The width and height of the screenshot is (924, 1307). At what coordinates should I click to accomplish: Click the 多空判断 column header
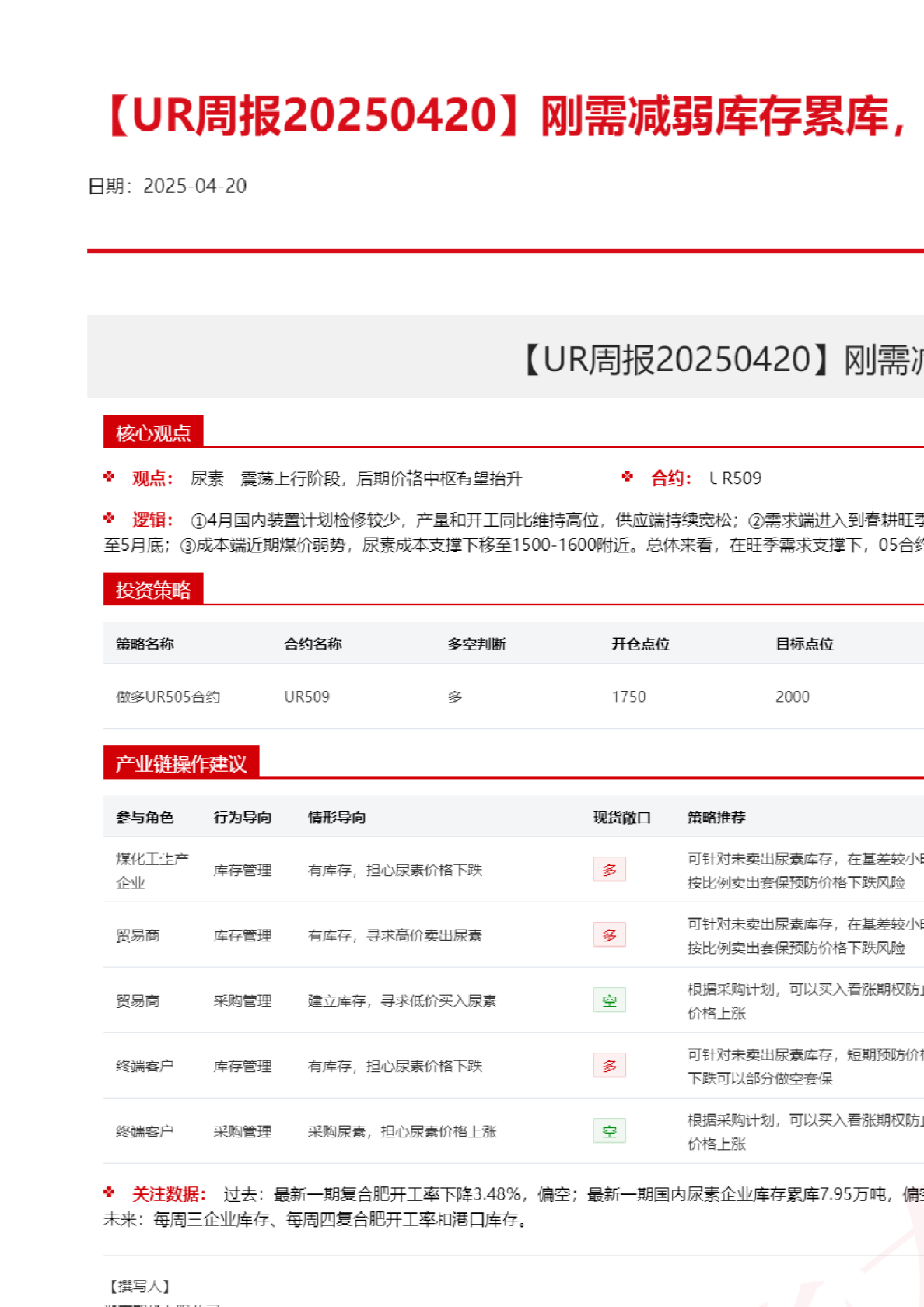click(476, 644)
